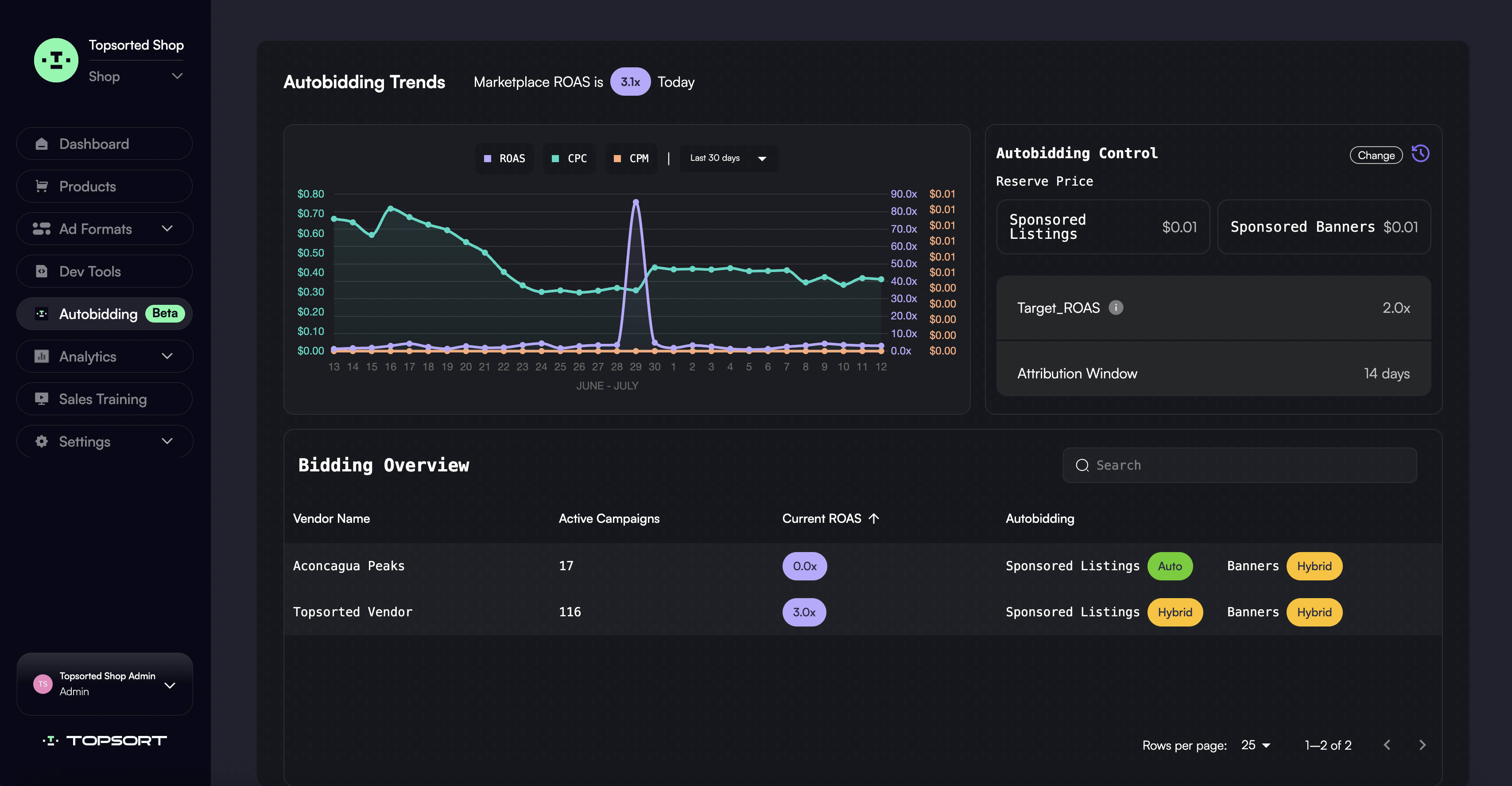Toggle the ROAS series in chart legend
Viewport: 1512px width, 786px height.
(504, 159)
